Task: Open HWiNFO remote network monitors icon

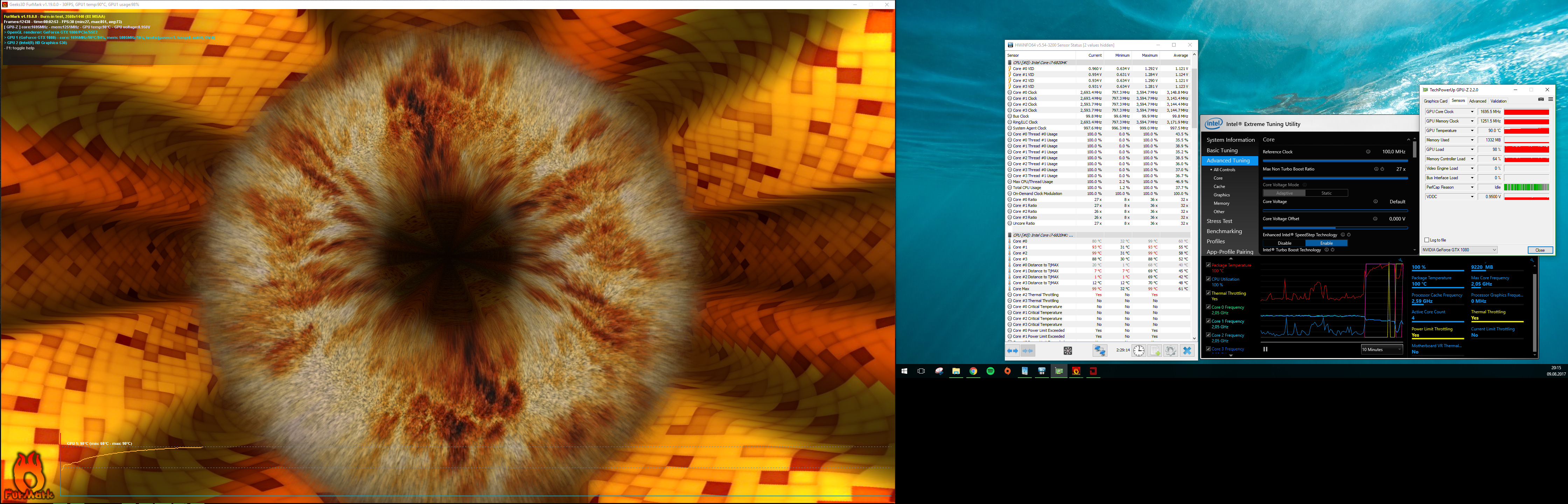Action: [1100, 351]
